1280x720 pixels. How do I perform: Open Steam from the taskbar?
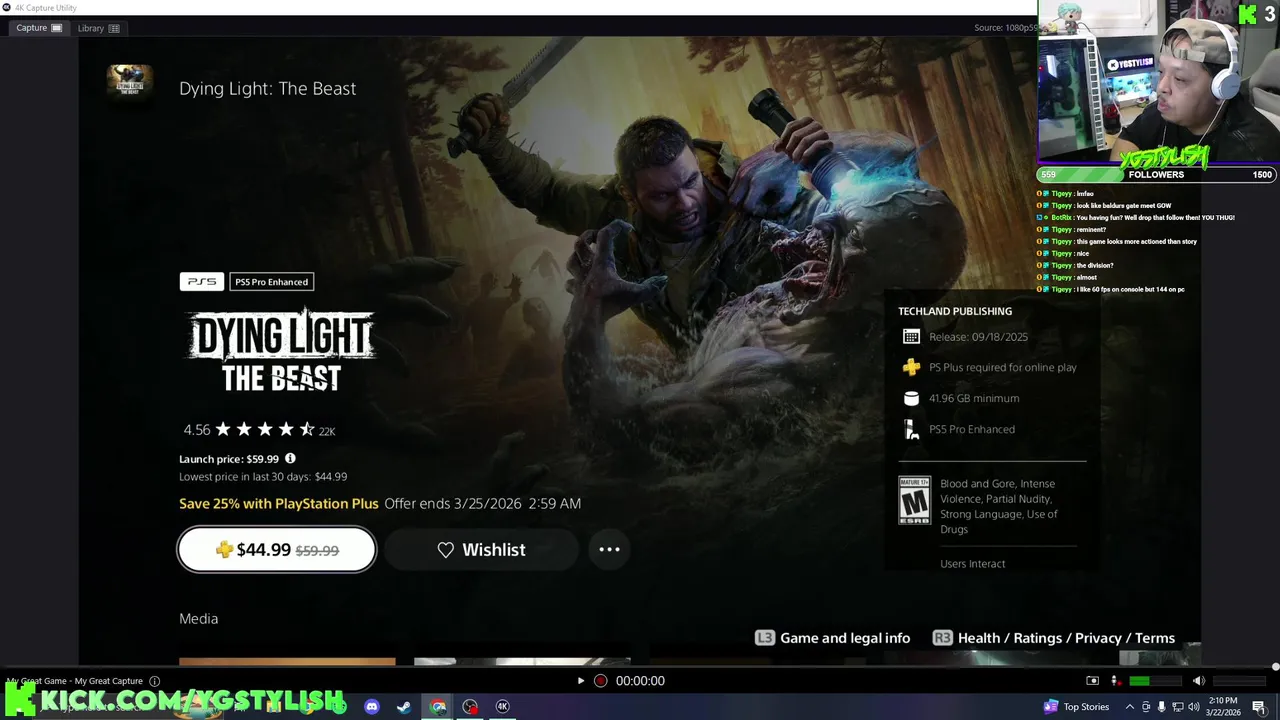pyautogui.click(x=404, y=706)
